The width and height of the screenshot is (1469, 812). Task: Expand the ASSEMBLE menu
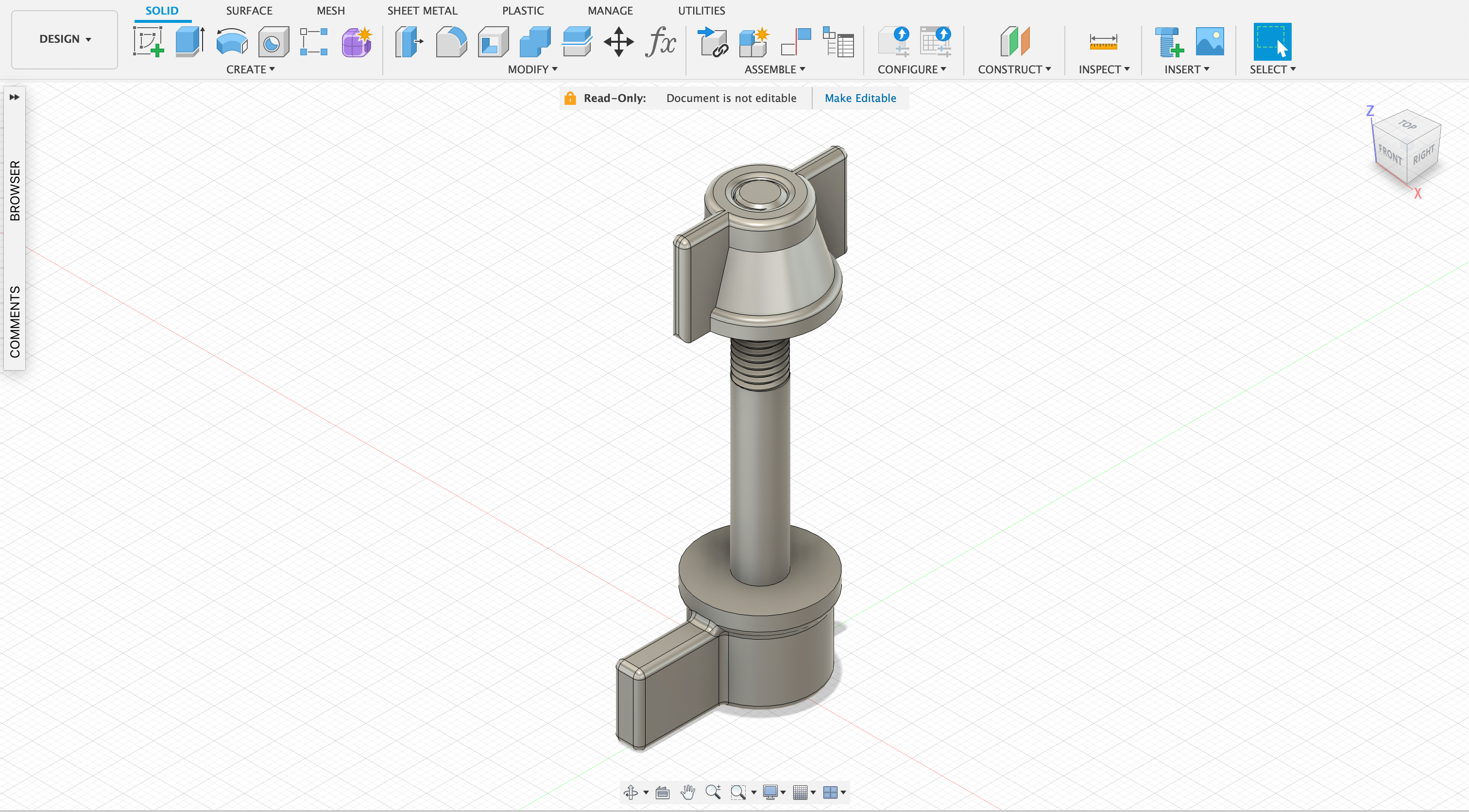tap(775, 69)
